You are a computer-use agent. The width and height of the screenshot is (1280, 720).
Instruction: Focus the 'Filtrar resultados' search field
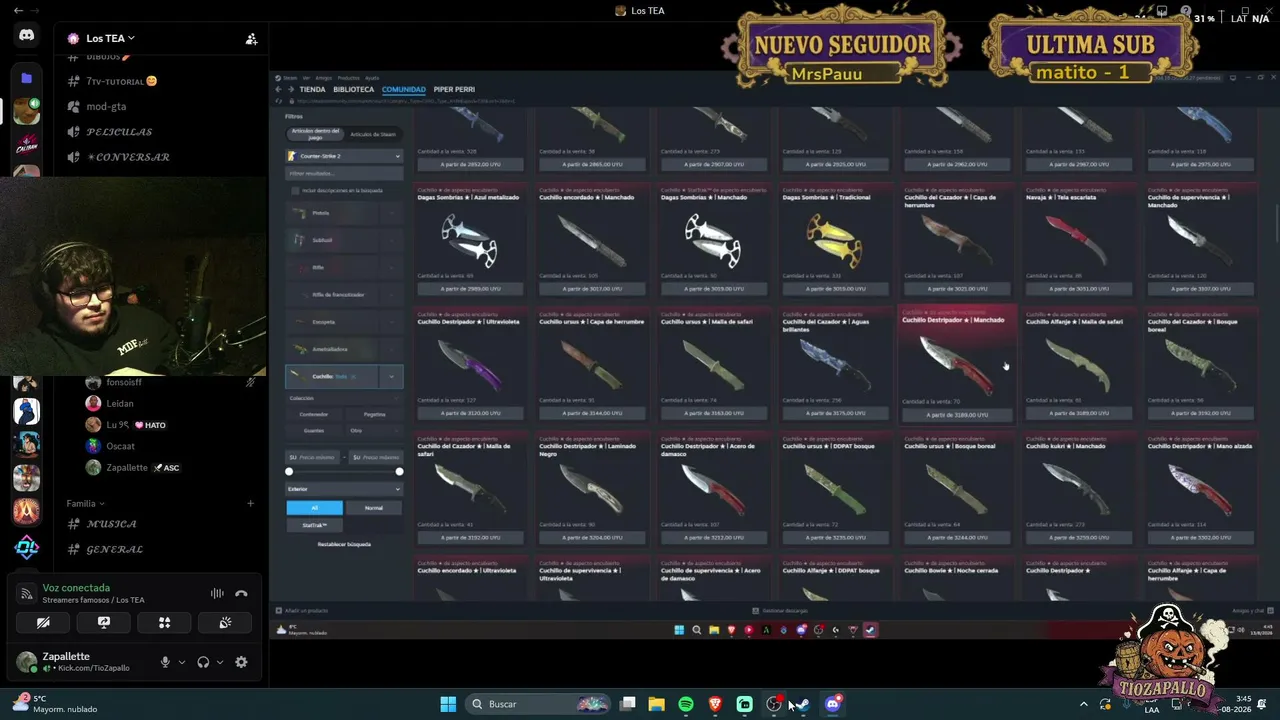pos(344,173)
